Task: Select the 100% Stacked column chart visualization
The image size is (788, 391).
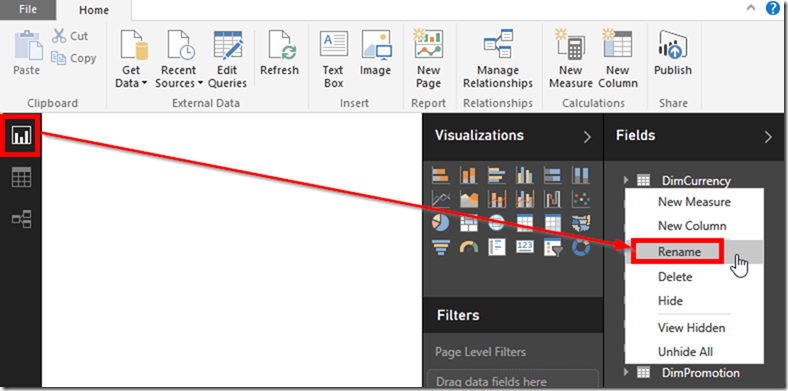Action: (x=581, y=175)
